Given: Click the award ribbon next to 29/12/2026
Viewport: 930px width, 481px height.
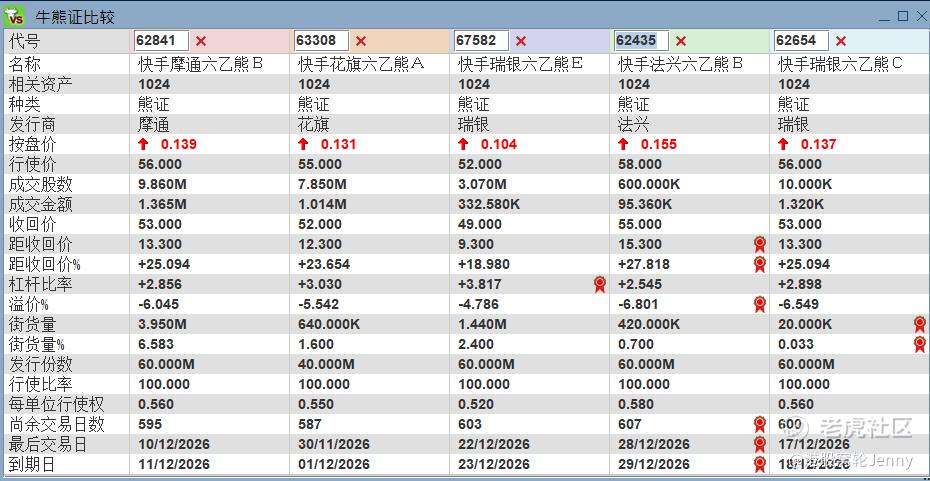Looking at the screenshot, I should [760, 464].
